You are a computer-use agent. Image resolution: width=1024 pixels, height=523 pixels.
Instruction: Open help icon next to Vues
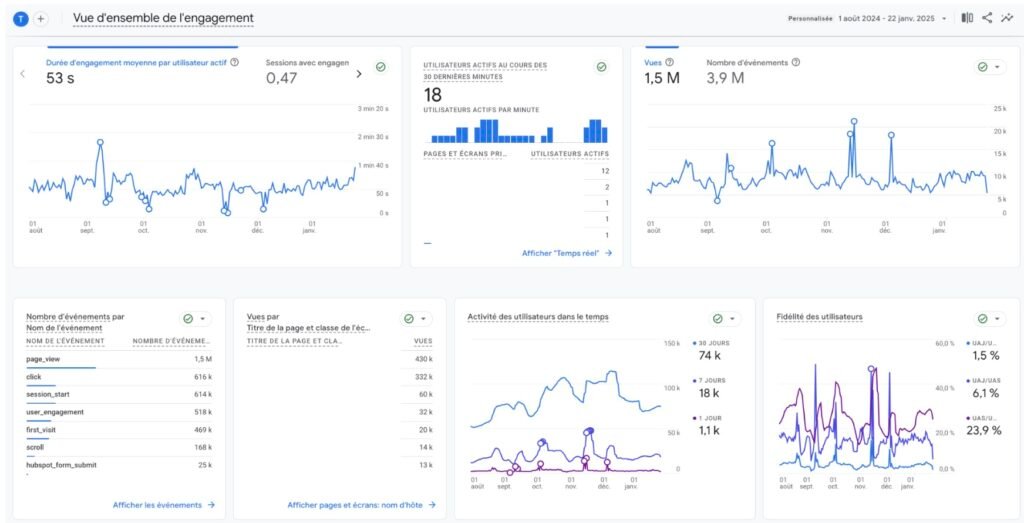[x=669, y=63]
